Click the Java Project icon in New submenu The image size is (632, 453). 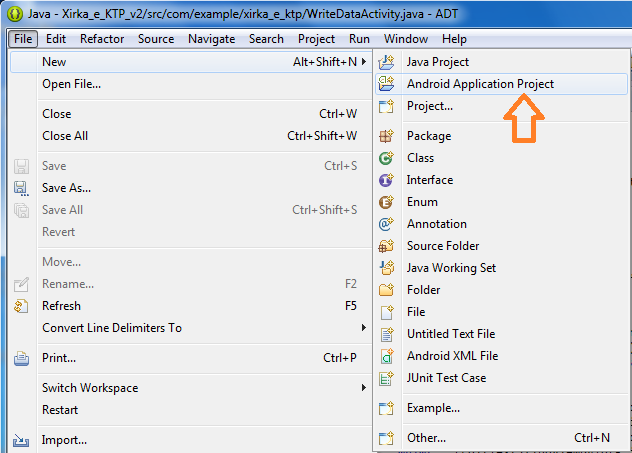[386, 62]
